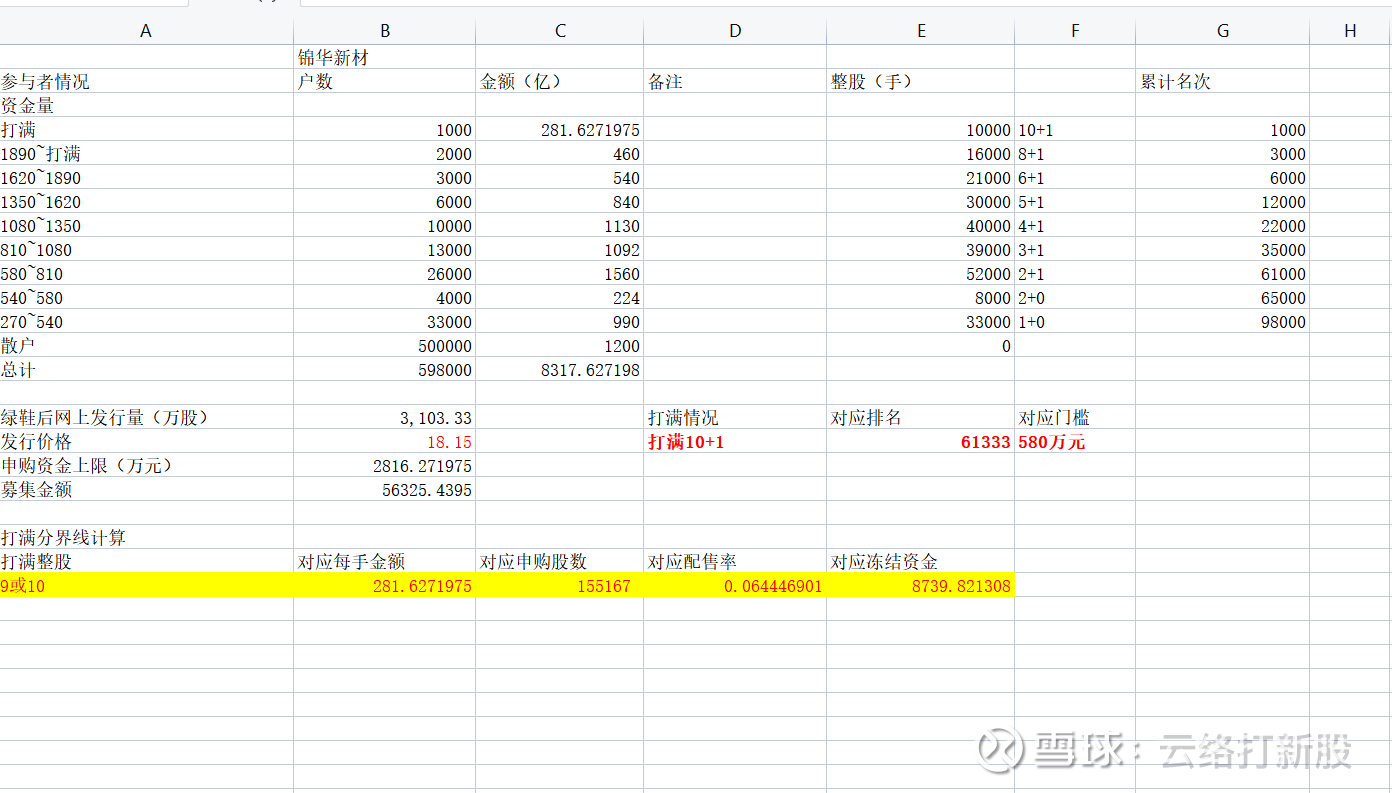
Task: Select the 13000 households cell
Action: [x=384, y=249]
